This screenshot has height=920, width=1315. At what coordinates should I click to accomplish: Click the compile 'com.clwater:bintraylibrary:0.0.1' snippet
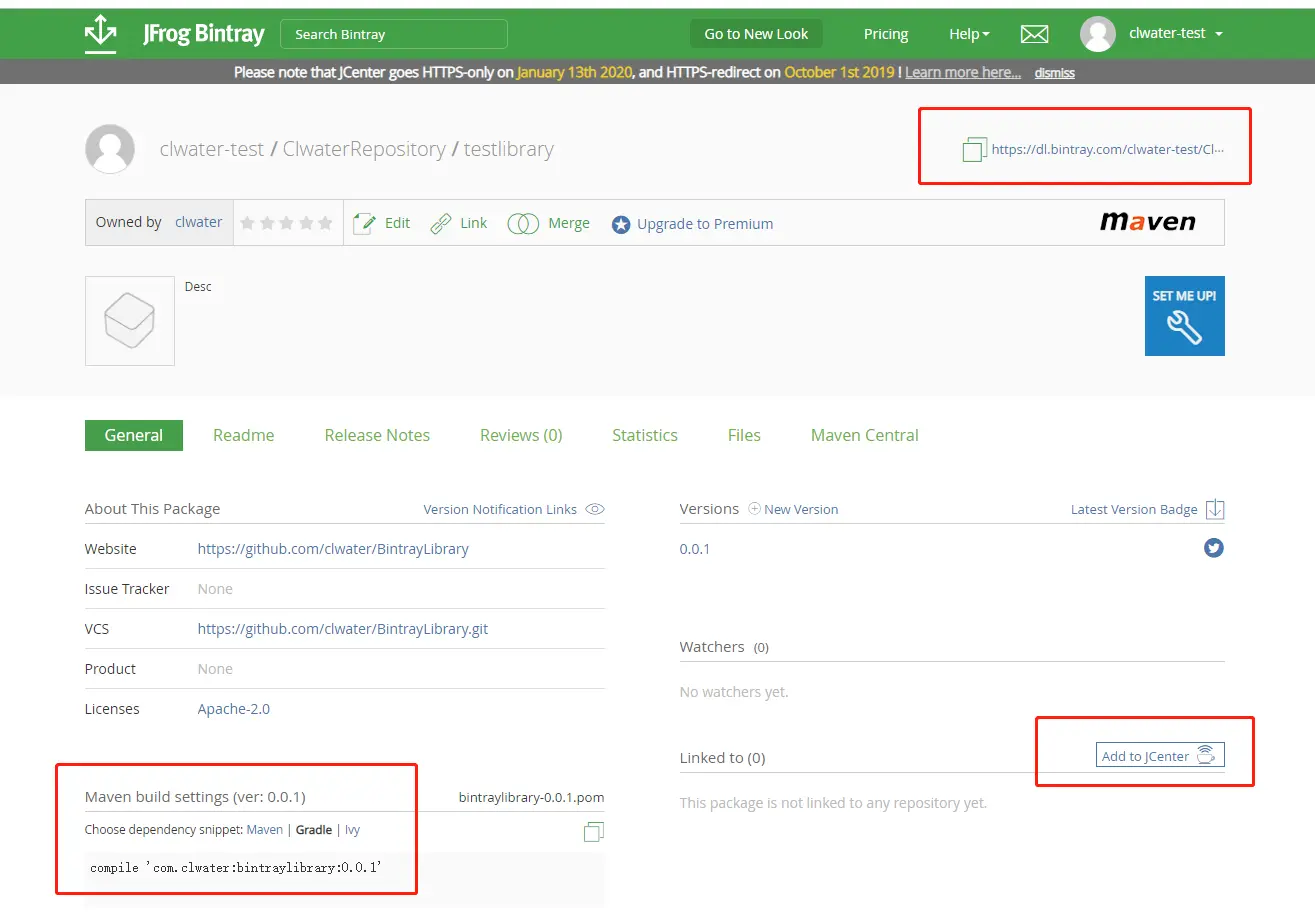tap(236, 867)
